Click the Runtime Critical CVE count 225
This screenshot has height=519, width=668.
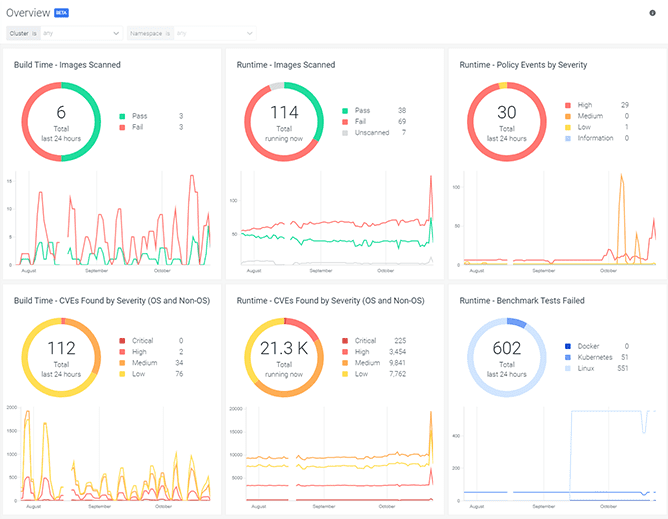pyautogui.click(x=400, y=340)
